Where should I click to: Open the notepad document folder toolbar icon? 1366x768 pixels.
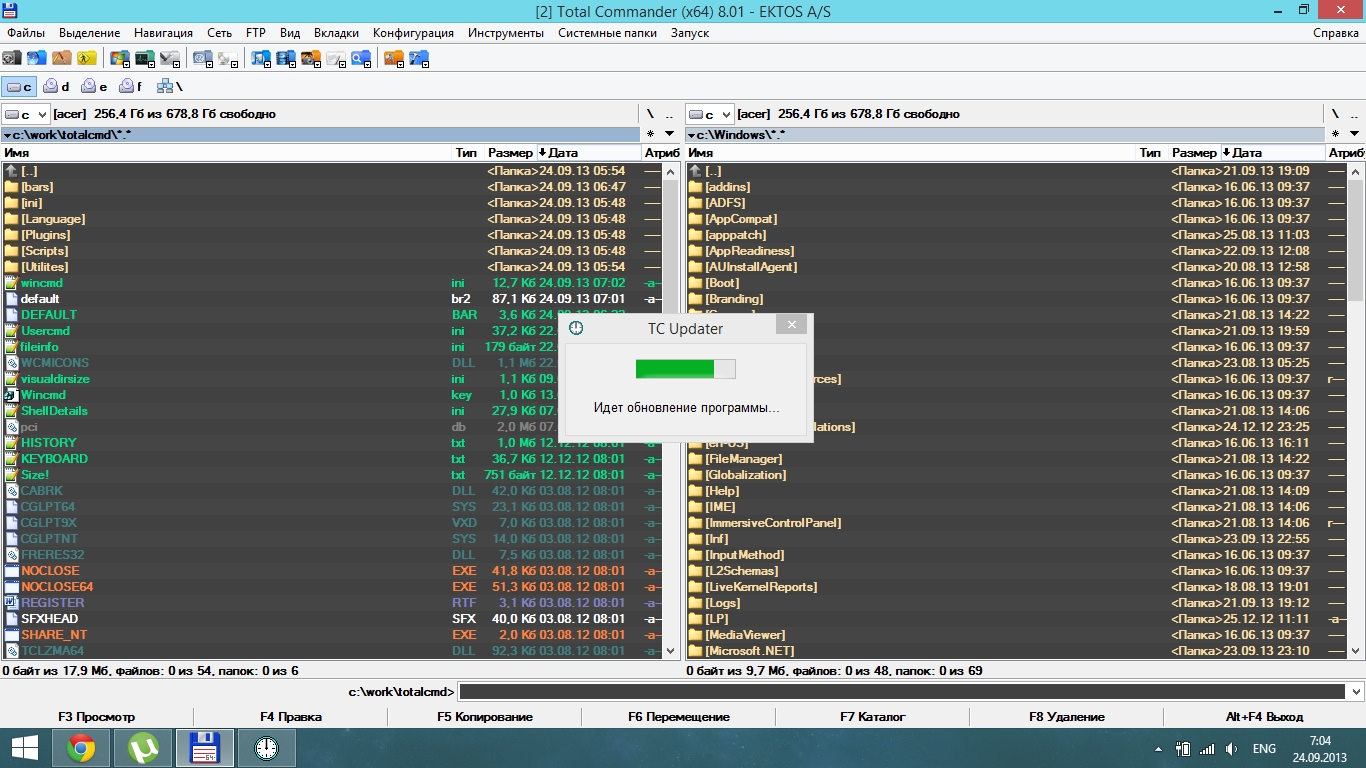(x=335, y=58)
